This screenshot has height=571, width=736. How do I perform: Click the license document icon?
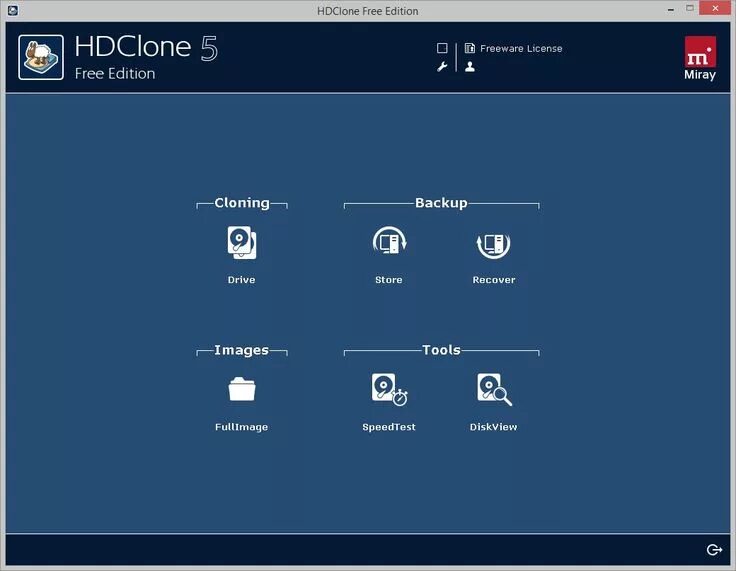click(469, 48)
